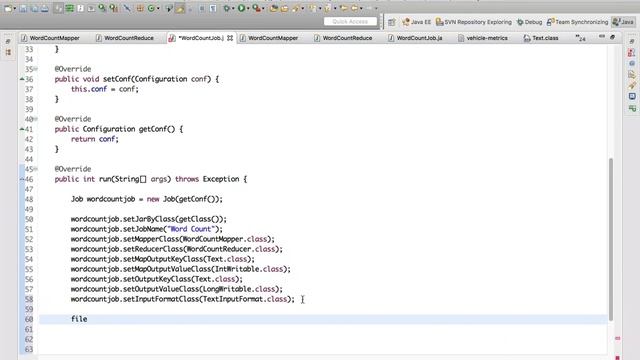The width and height of the screenshot is (640, 360).
Task: Click override marker on line 36
Action: [x=22, y=79]
